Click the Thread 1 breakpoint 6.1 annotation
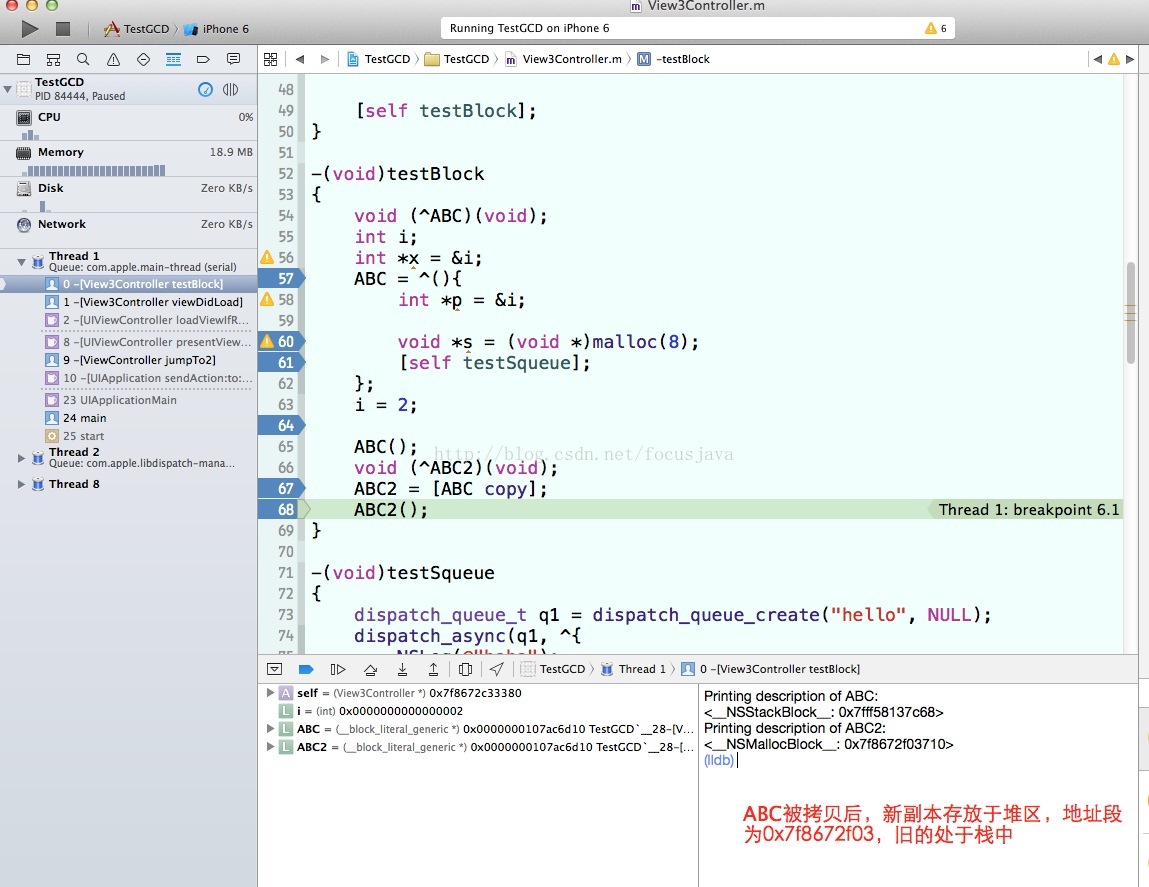 1029,510
